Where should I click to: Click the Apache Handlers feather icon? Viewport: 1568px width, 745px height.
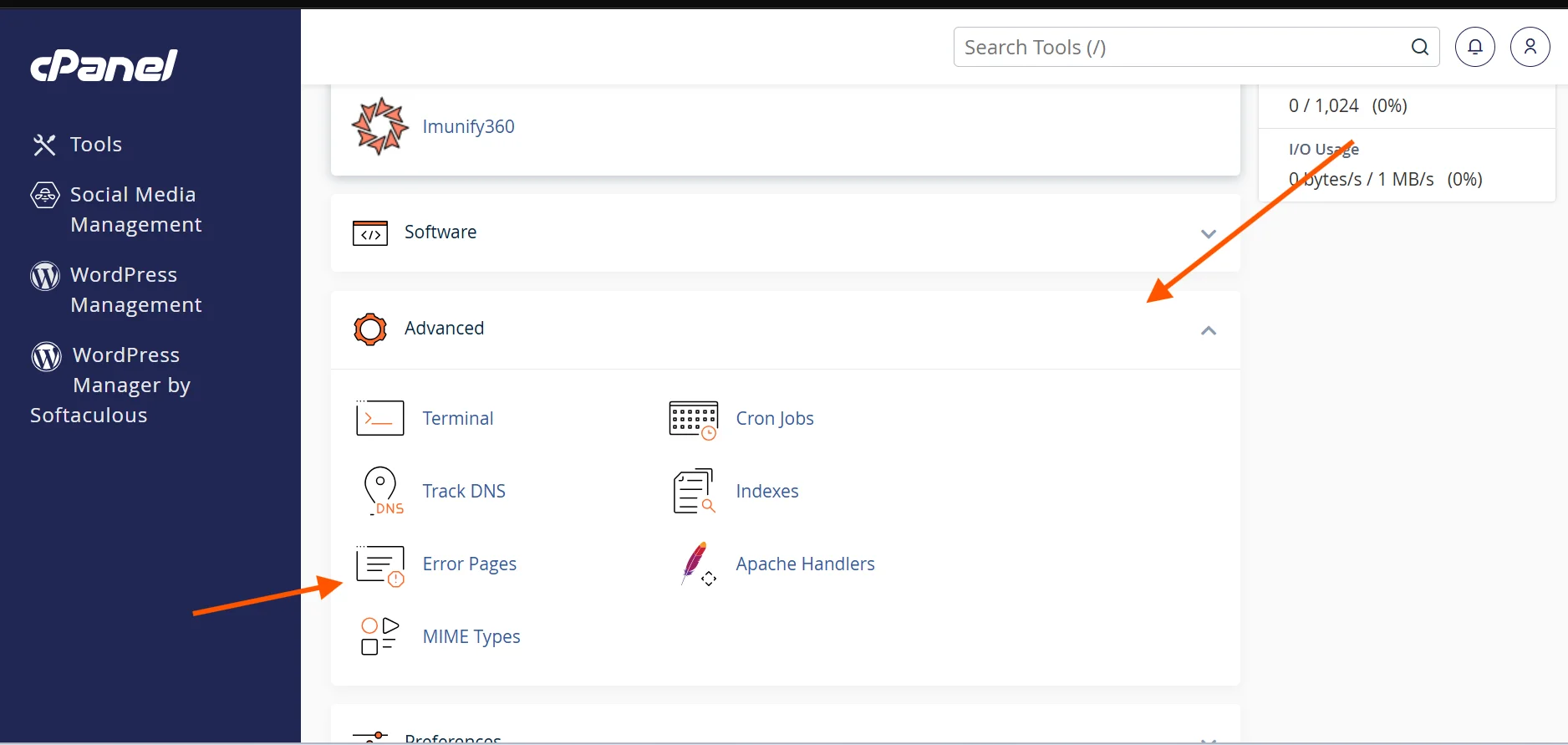pyautogui.click(x=697, y=564)
